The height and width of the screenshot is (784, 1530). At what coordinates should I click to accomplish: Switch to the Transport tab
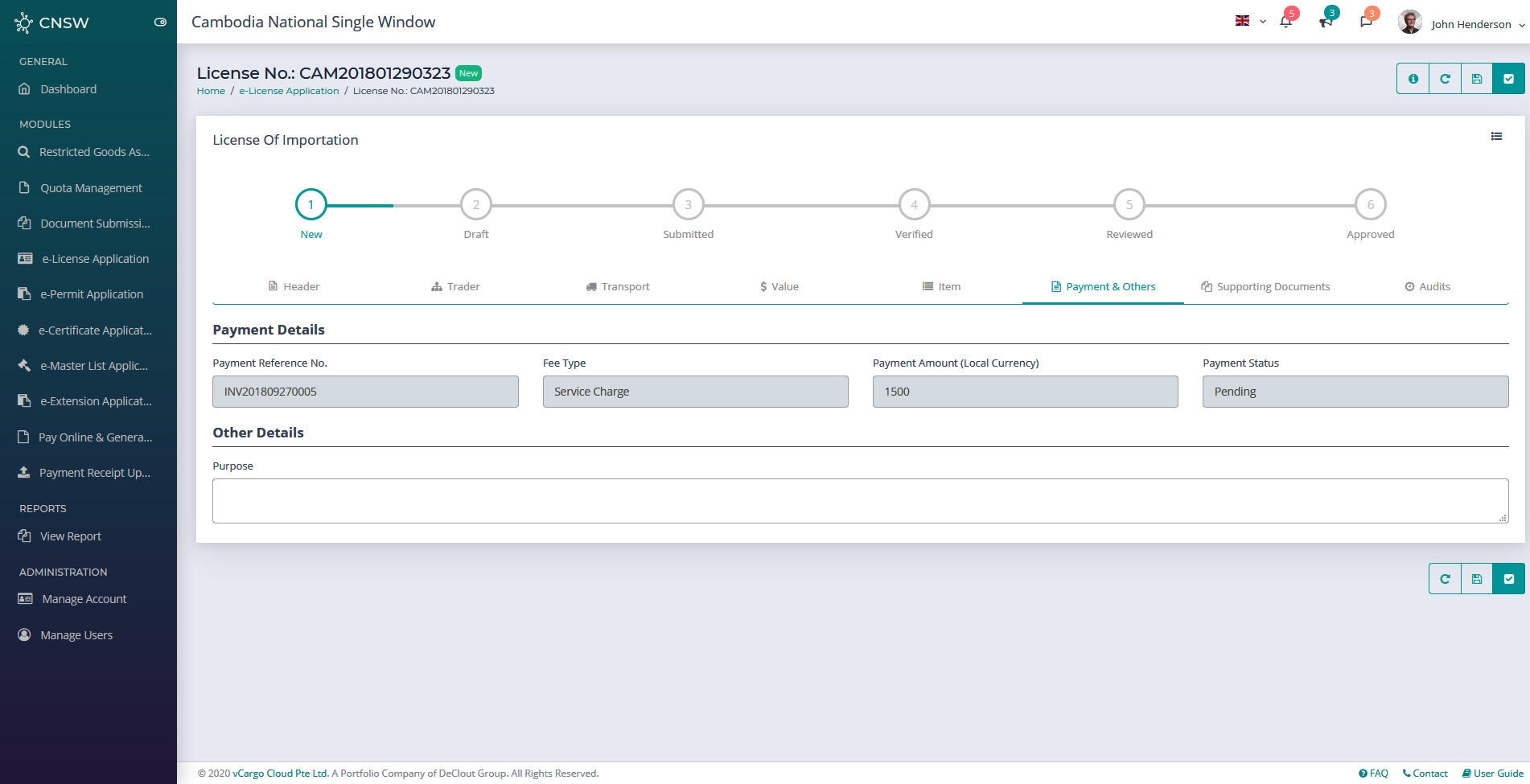618,287
